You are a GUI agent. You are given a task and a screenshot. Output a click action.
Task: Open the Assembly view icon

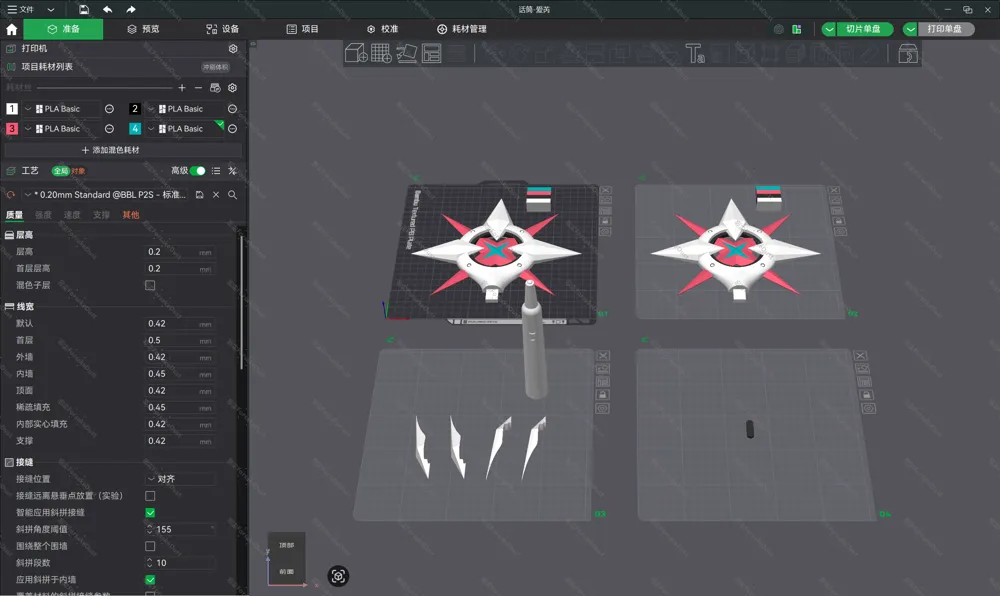click(908, 53)
